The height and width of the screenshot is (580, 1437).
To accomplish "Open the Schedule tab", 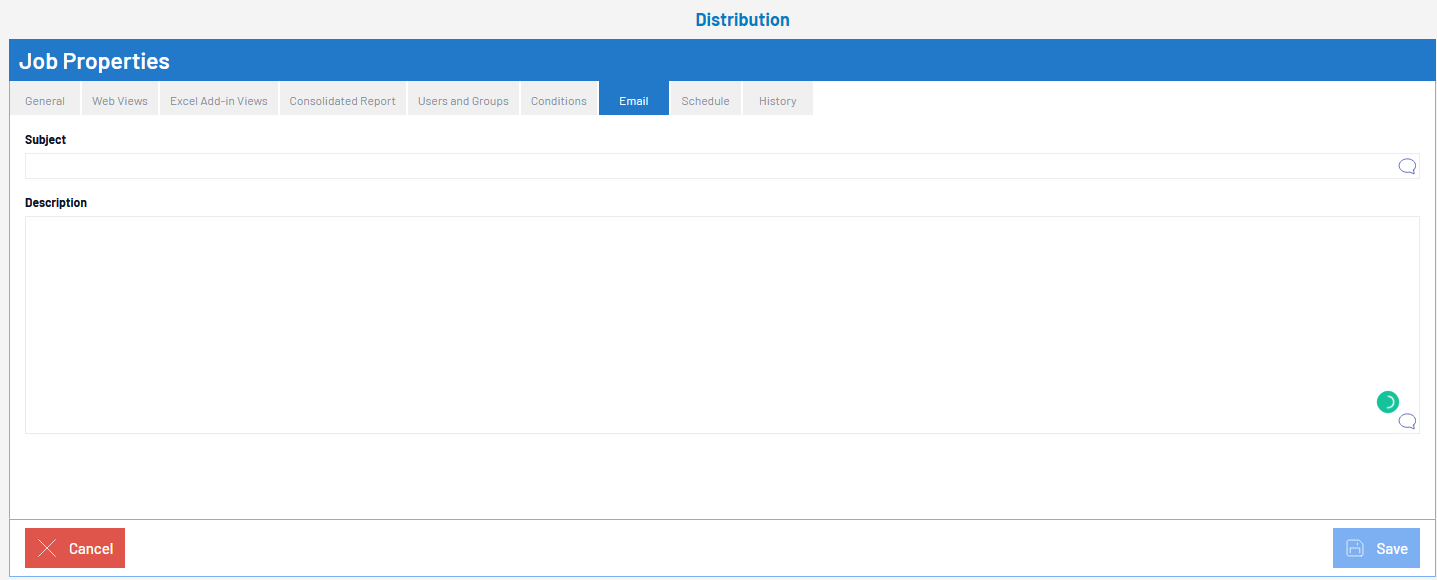I will [x=705, y=101].
